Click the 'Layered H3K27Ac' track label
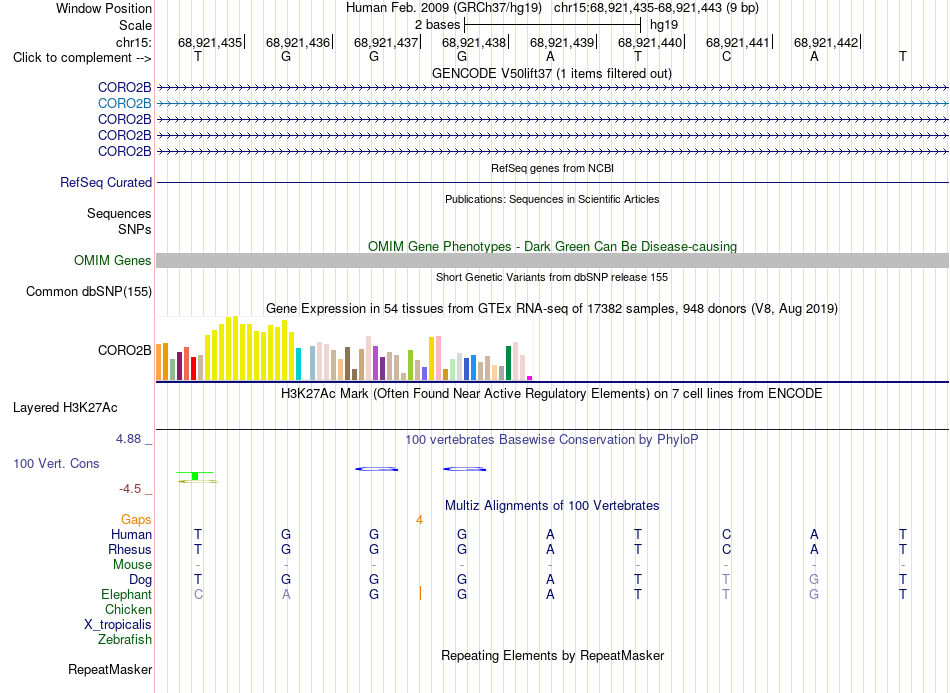The width and height of the screenshot is (950, 693). 65,408
